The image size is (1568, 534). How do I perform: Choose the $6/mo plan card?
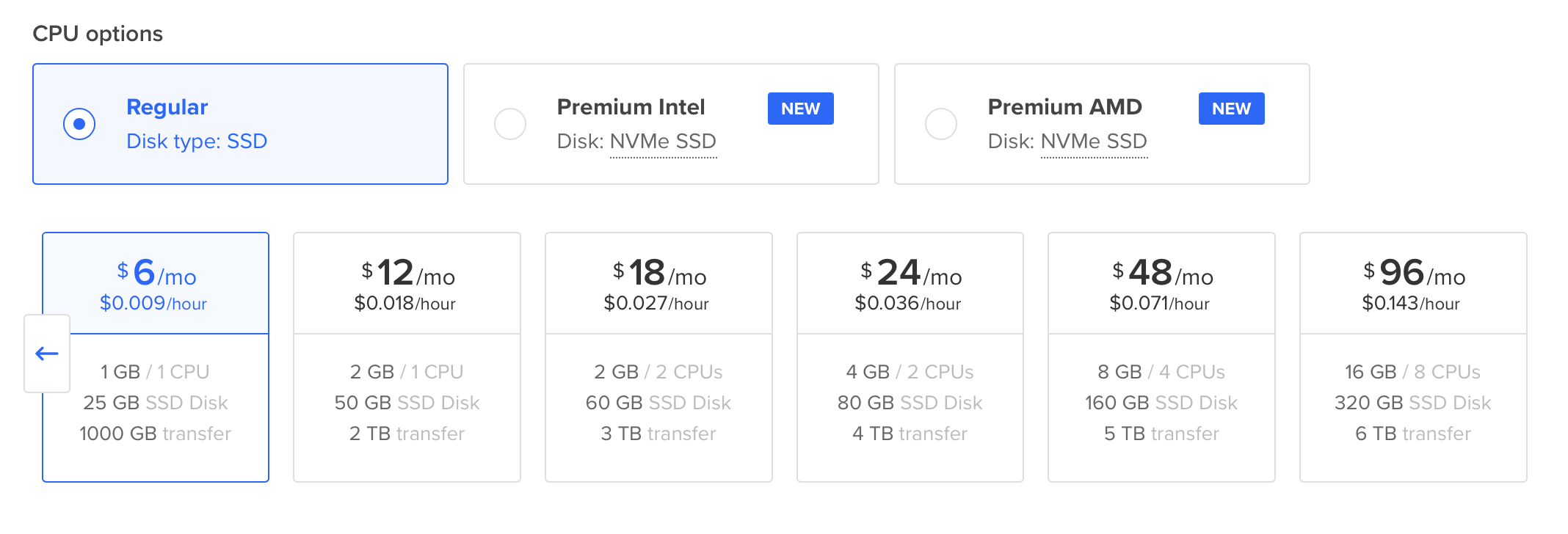pyautogui.click(x=156, y=284)
